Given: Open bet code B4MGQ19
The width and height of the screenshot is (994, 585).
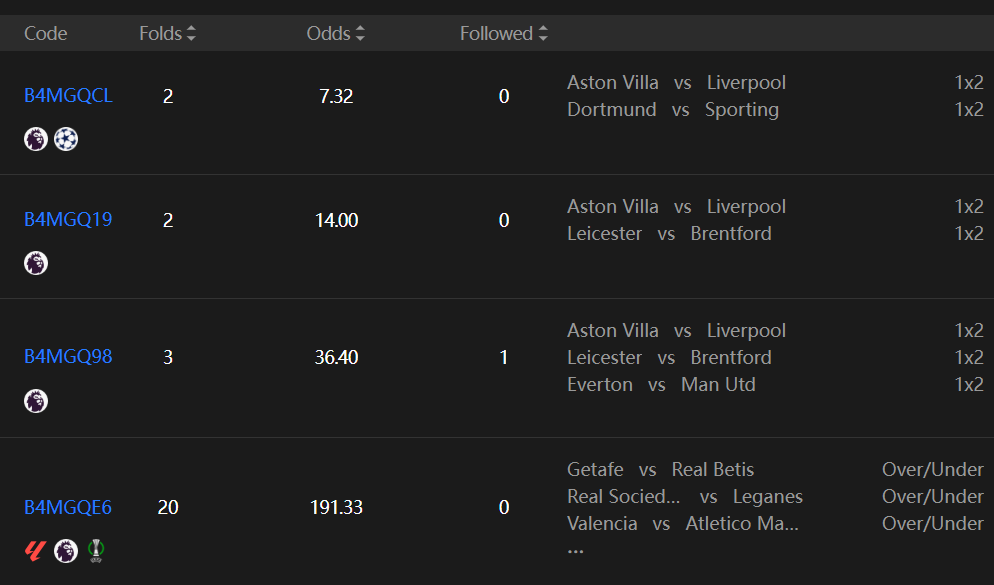Looking at the screenshot, I should [x=68, y=220].
